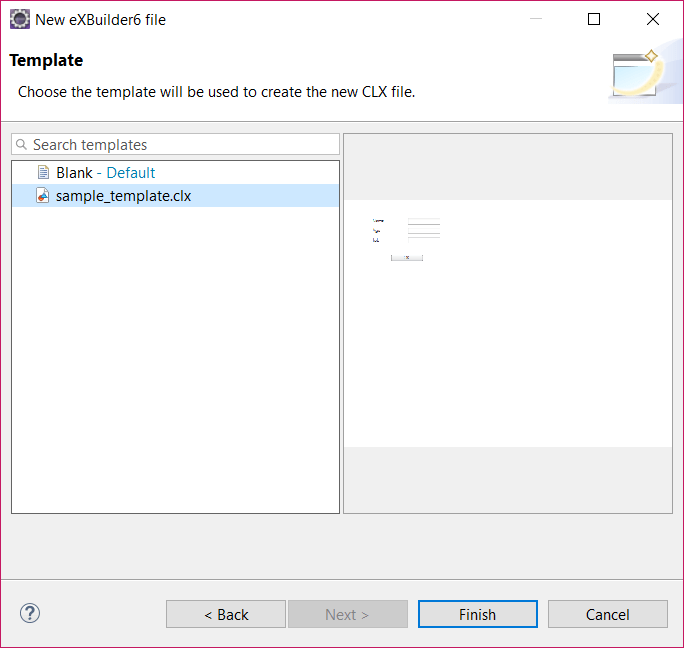Click the New eXBuilder6 file title text
Screen dimensions: 684x648
(x=100, y=19)
